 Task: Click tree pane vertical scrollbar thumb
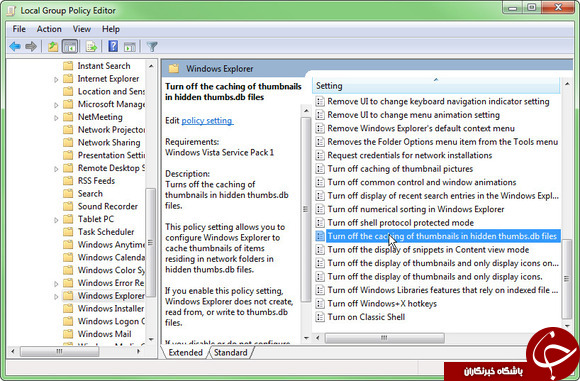coord(151,243)
